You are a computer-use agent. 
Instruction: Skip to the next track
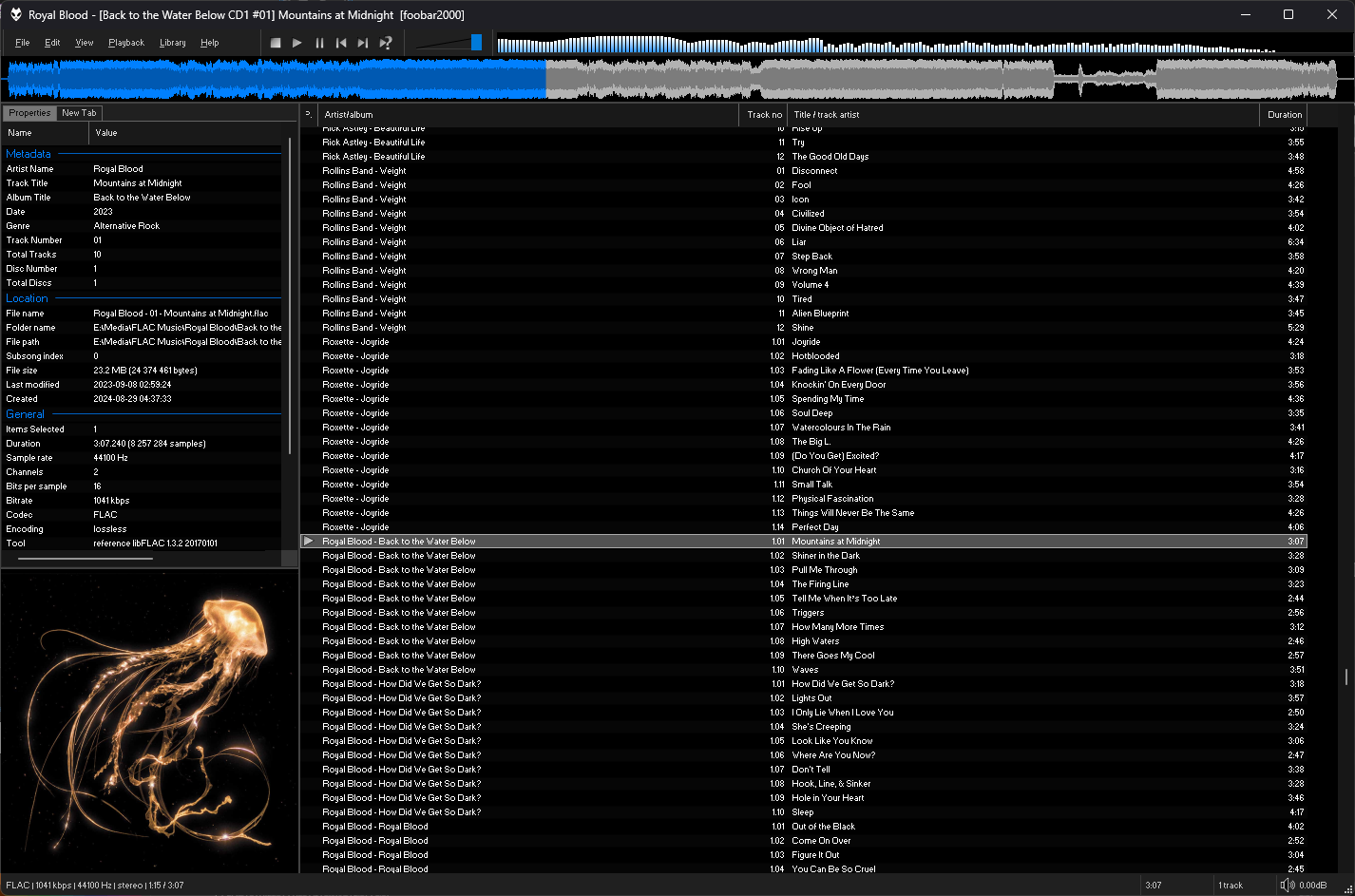(363, 43)
